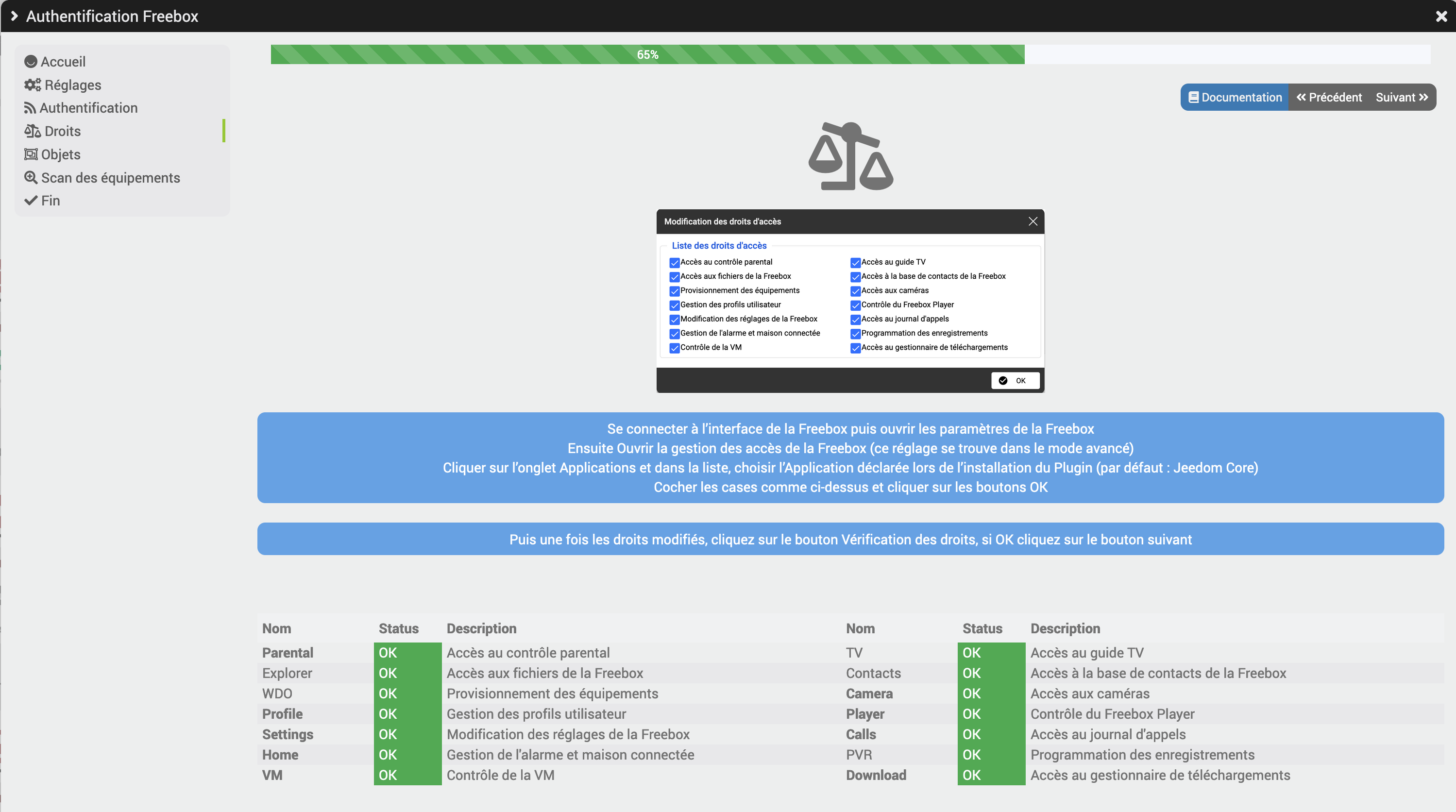Click the Download row name

pyautogui.click(x=876, y=775)
